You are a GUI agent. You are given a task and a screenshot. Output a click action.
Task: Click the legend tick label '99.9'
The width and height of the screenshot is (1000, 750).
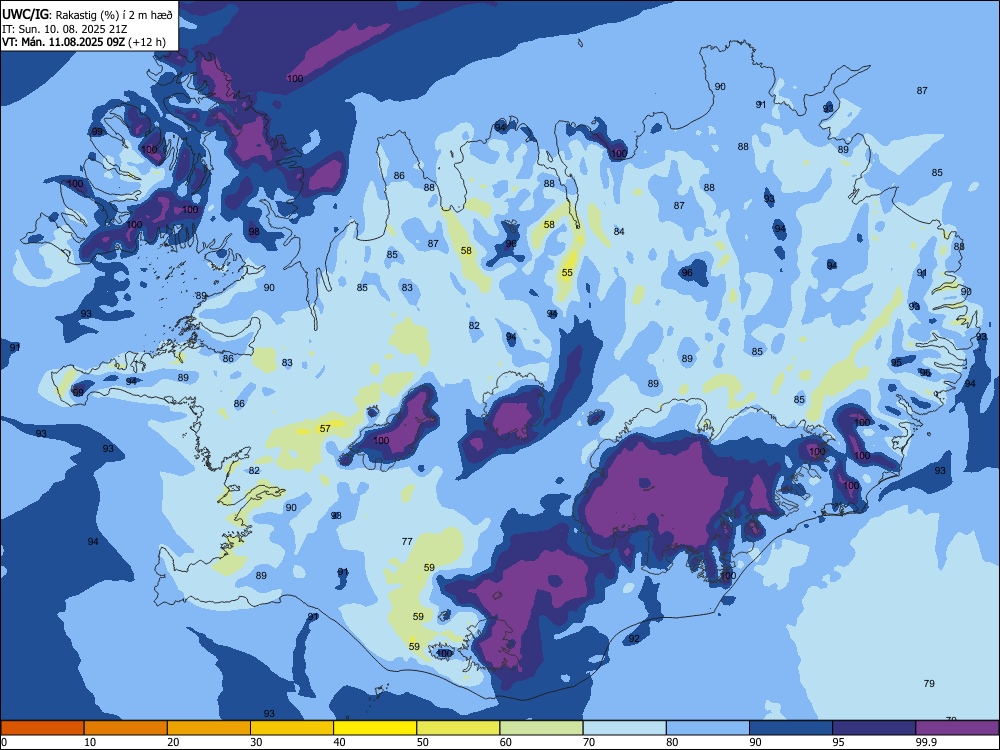click(x=926, y=742)
